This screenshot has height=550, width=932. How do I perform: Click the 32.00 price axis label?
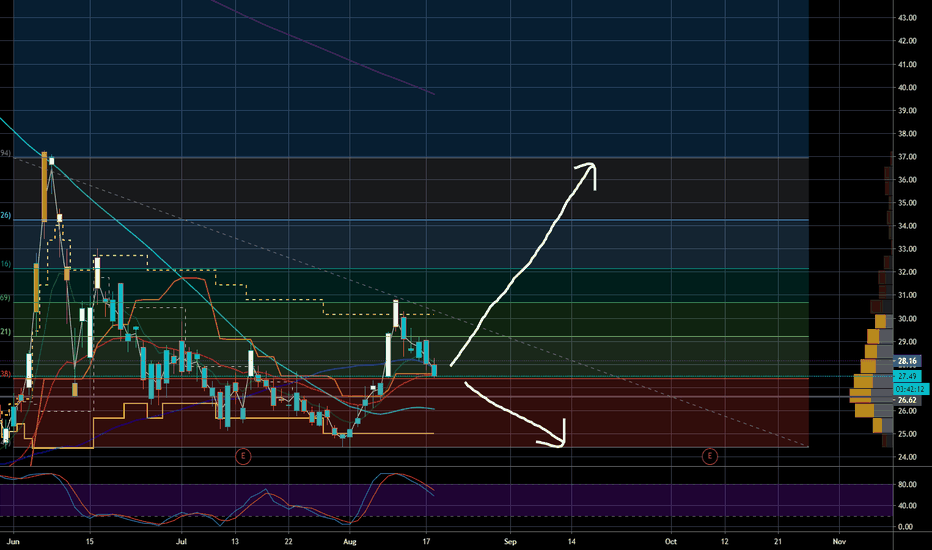coord(907,272)
